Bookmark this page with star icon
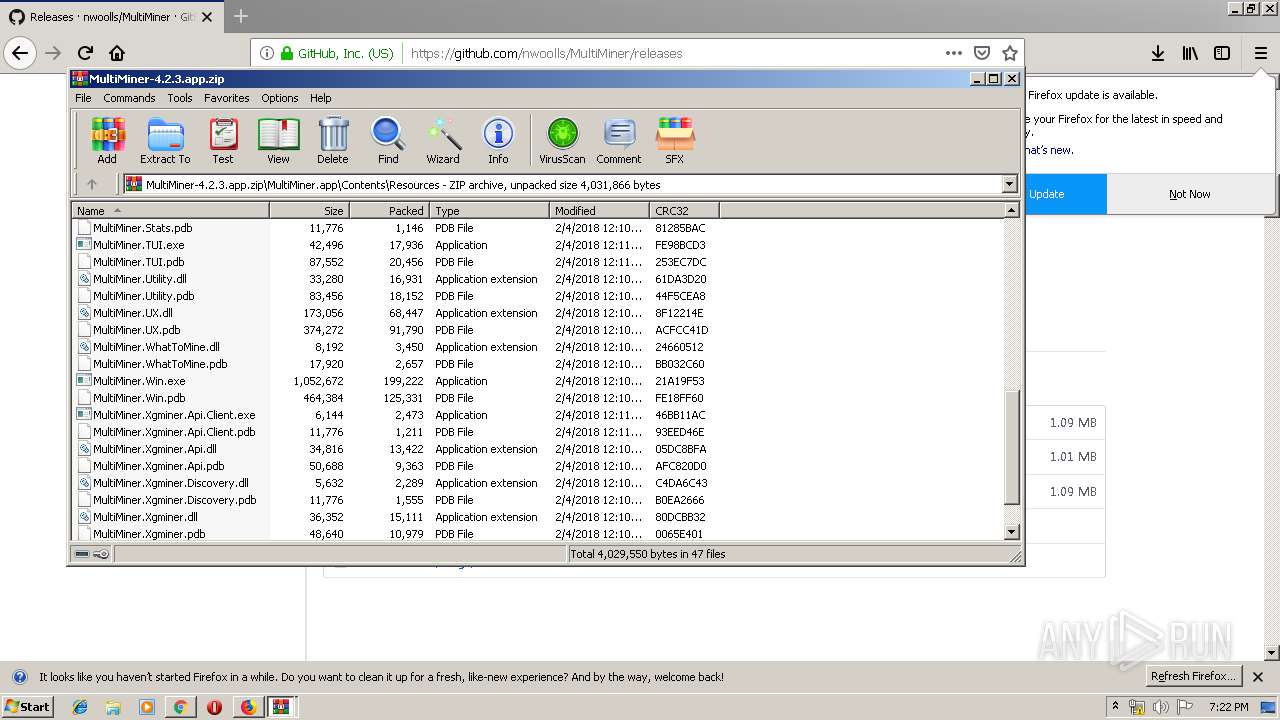 pyautogui.click(x=1010, y=53)
